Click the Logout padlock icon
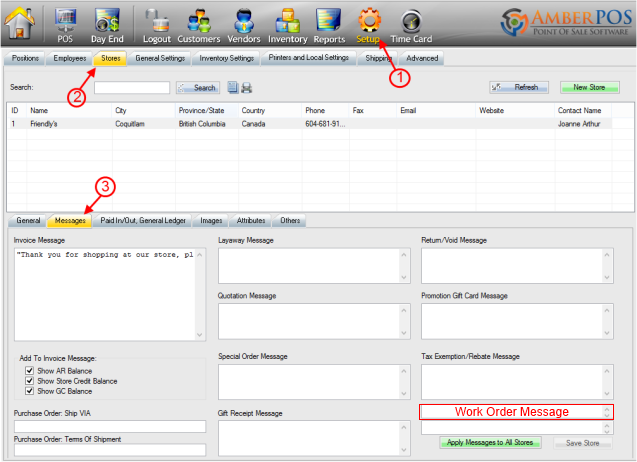 [x=157, y=25]
